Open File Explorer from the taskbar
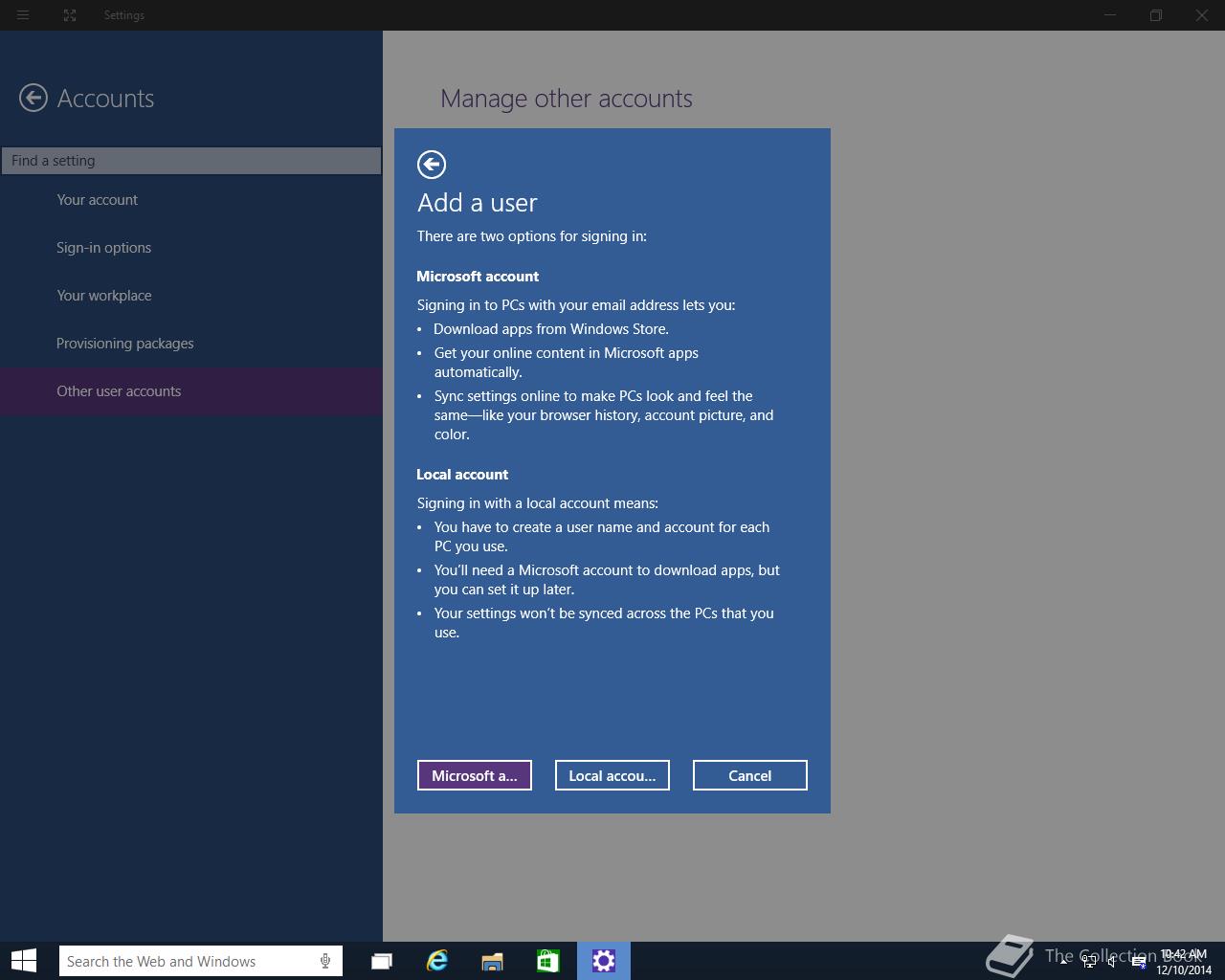 tap(492, 961)
